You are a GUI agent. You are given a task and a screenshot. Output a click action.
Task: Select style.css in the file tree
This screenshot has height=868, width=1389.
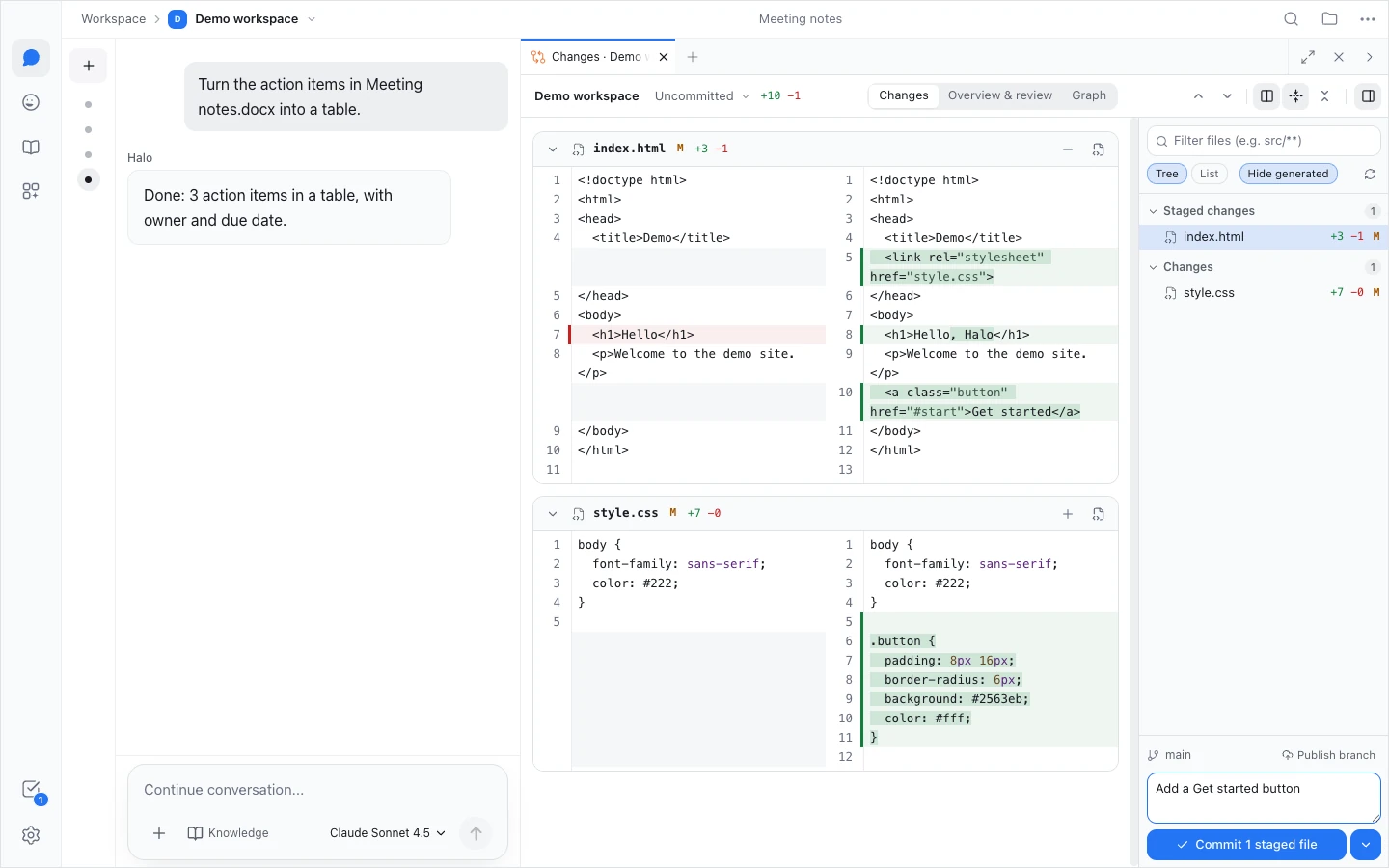coord(1264,293)
